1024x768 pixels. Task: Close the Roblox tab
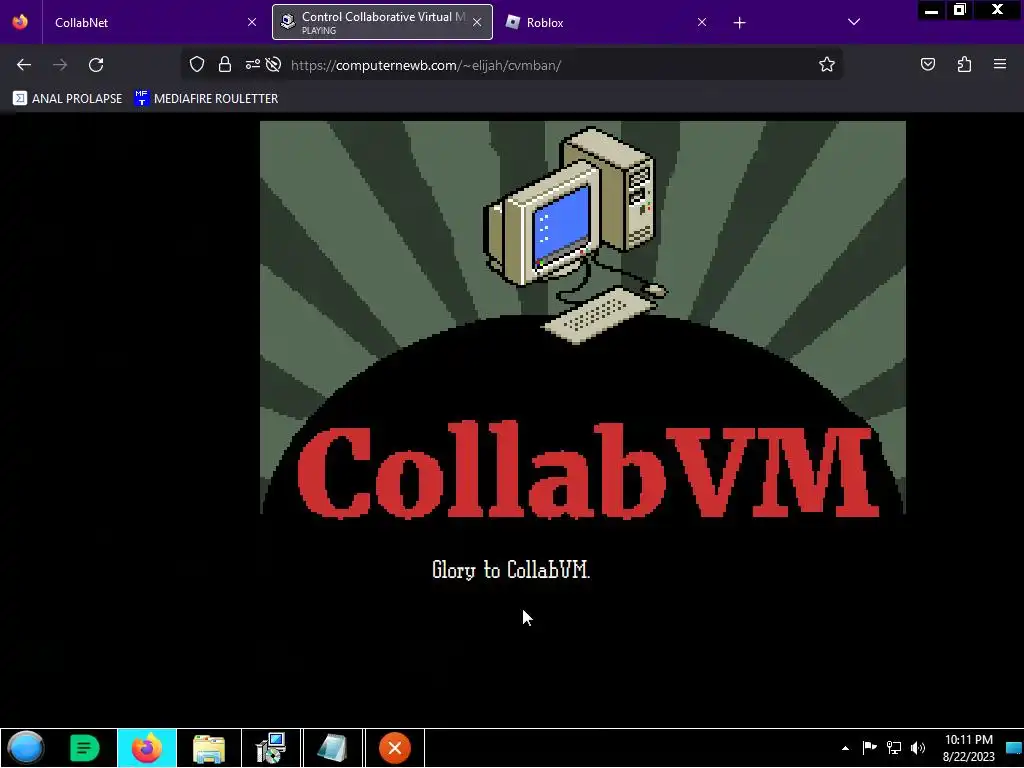[702, 22]
